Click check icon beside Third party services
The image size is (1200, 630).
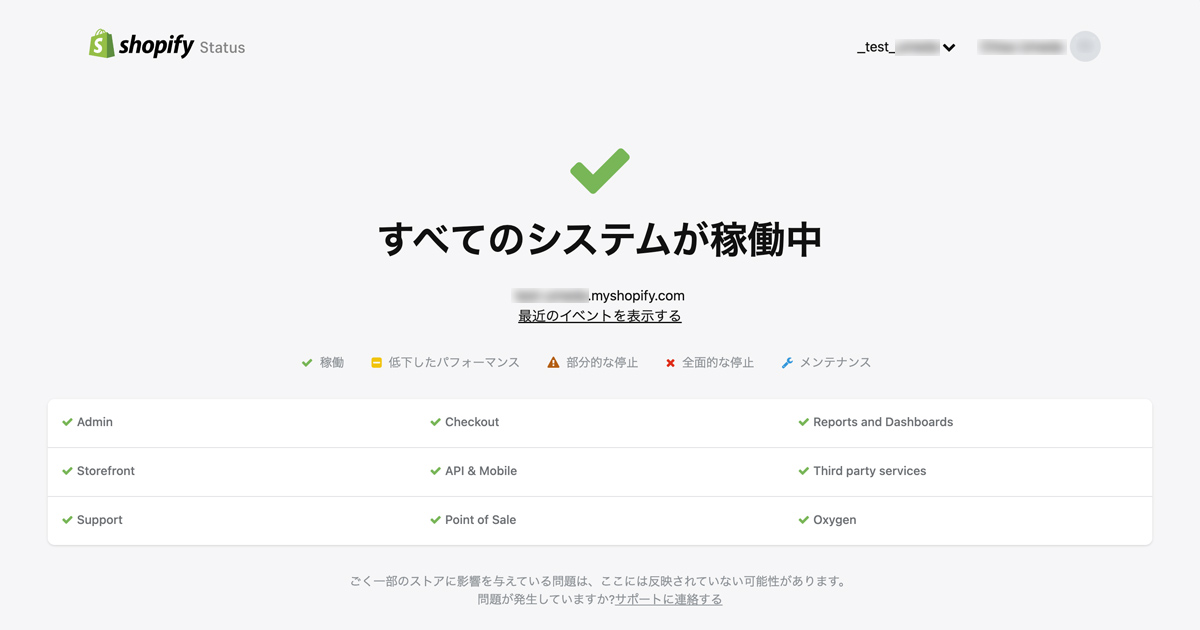click(x=803, y=471)
